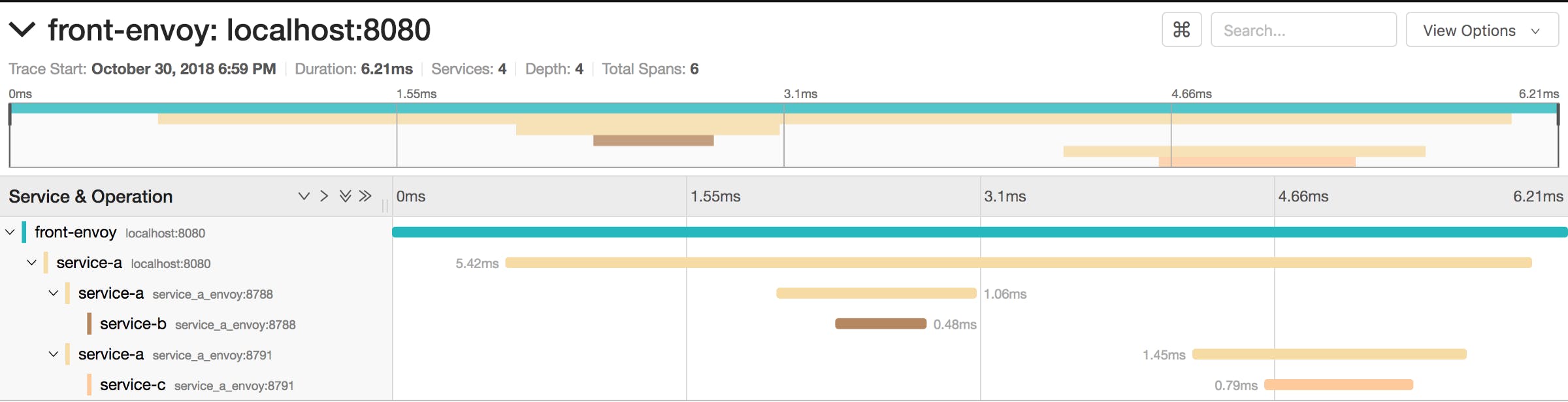Screen dimensions: 1568x402
Task: Click the service-c 0.79ms span bar
Action: [x=1338, y=385]
